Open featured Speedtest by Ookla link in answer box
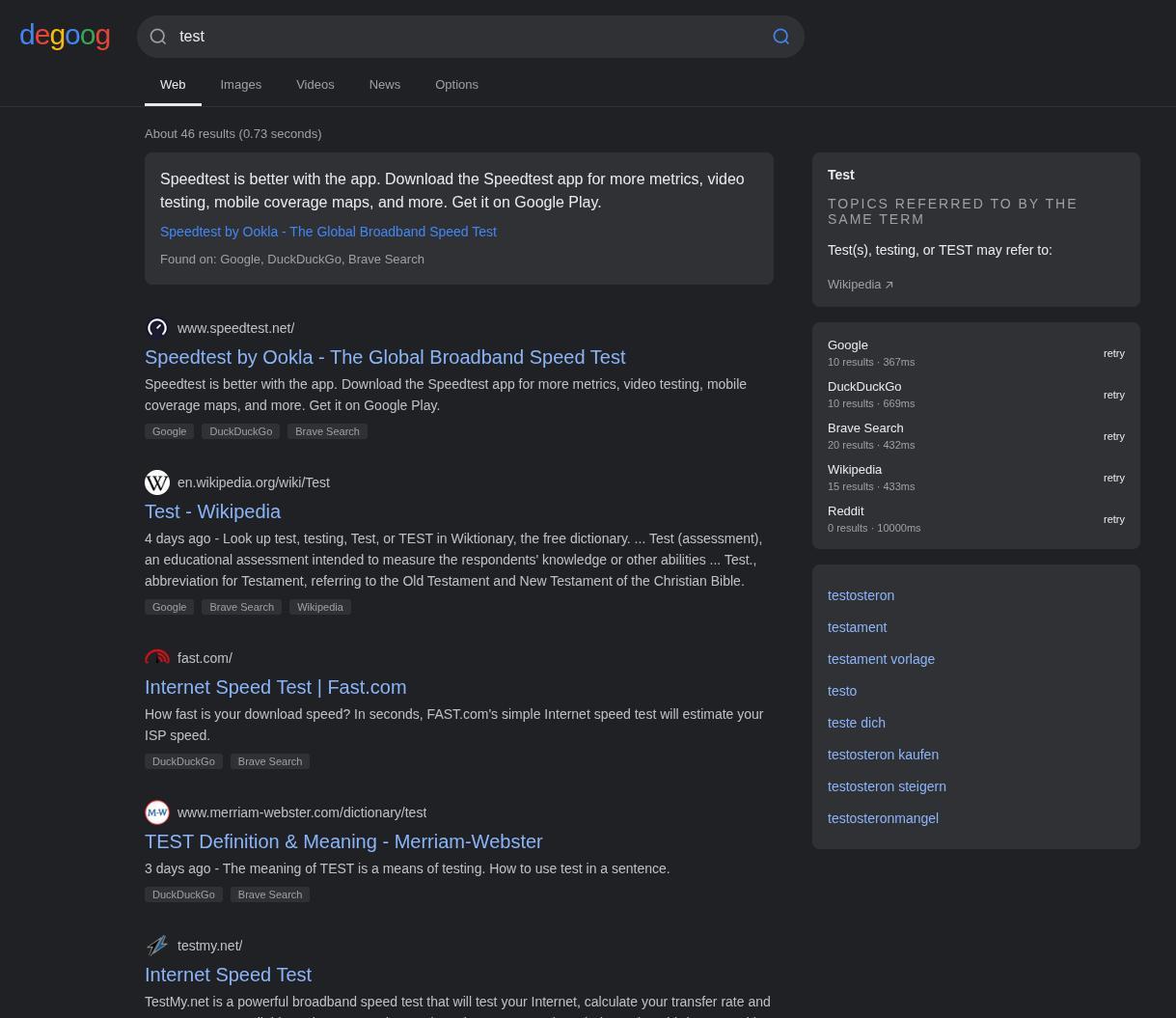This screenshot has width=1176, height=1018. click(328, 232)
